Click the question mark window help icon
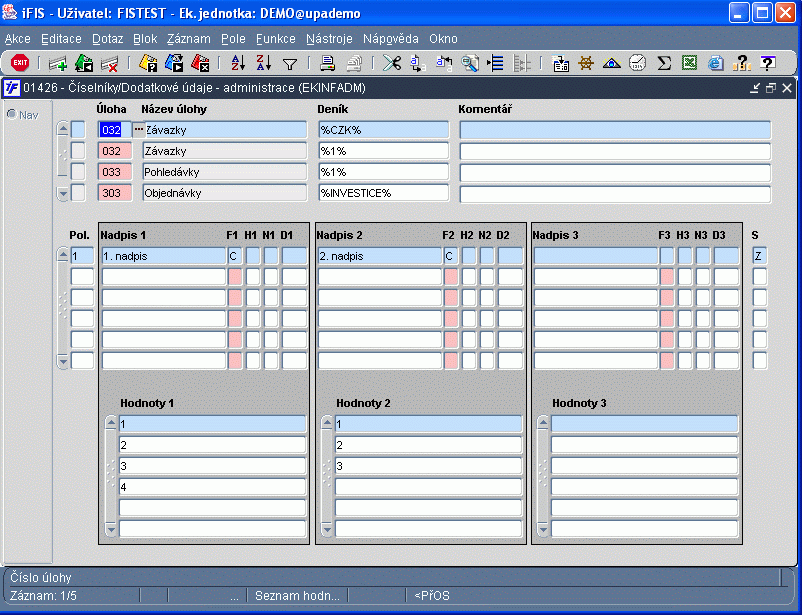 767,63
